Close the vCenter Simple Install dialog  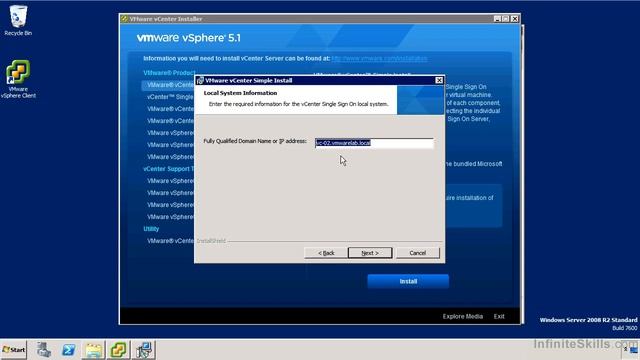pyautogui.click(x=439, y=80)
